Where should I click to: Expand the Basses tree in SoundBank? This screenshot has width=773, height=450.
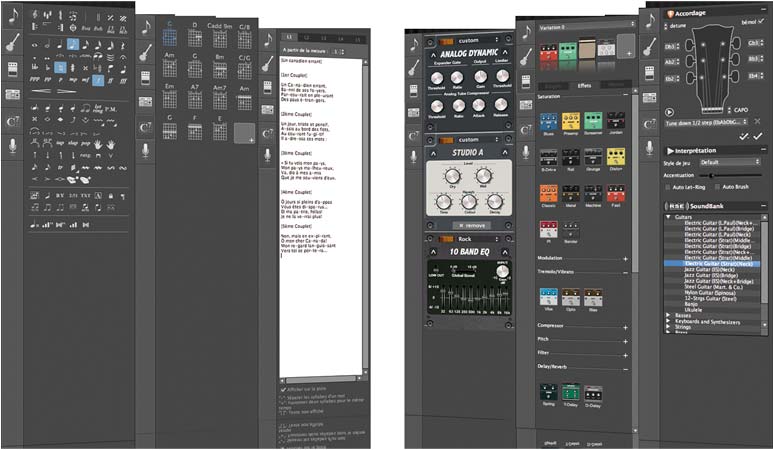click(668, 315)
